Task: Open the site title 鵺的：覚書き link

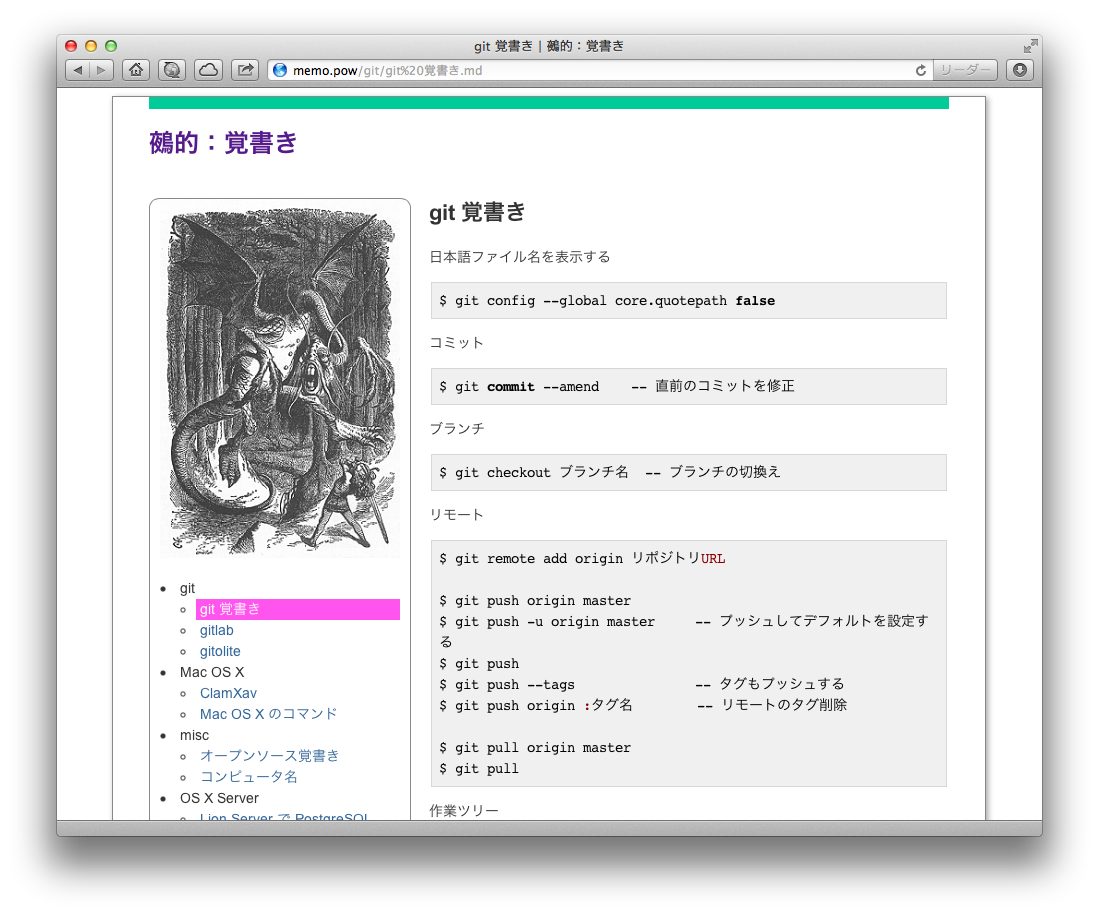Action: [x=223, y=143]
